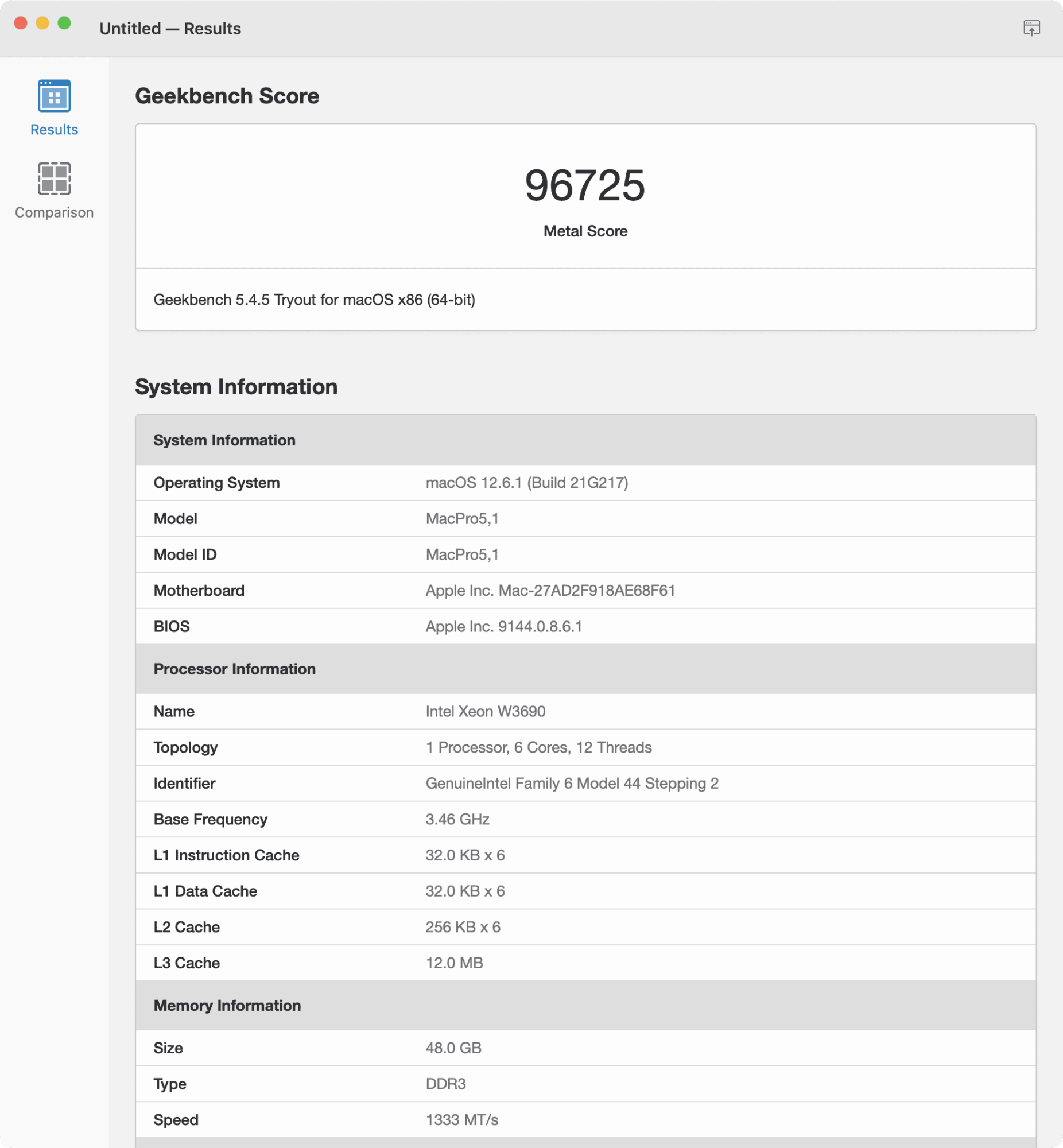Click the 32.0 KB x 6 L1 Instruction value

[x=465, y=855]
